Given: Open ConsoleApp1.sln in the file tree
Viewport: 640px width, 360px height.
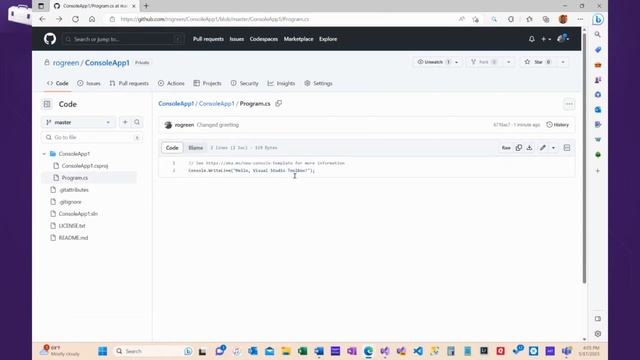Looking at the screenshot, I should tap(78, 214).
